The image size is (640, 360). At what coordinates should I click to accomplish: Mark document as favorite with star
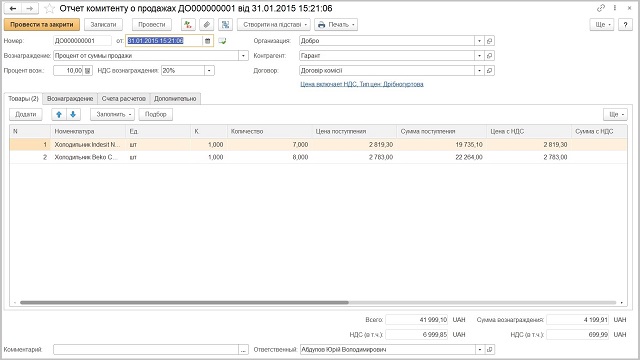point(49,8)
